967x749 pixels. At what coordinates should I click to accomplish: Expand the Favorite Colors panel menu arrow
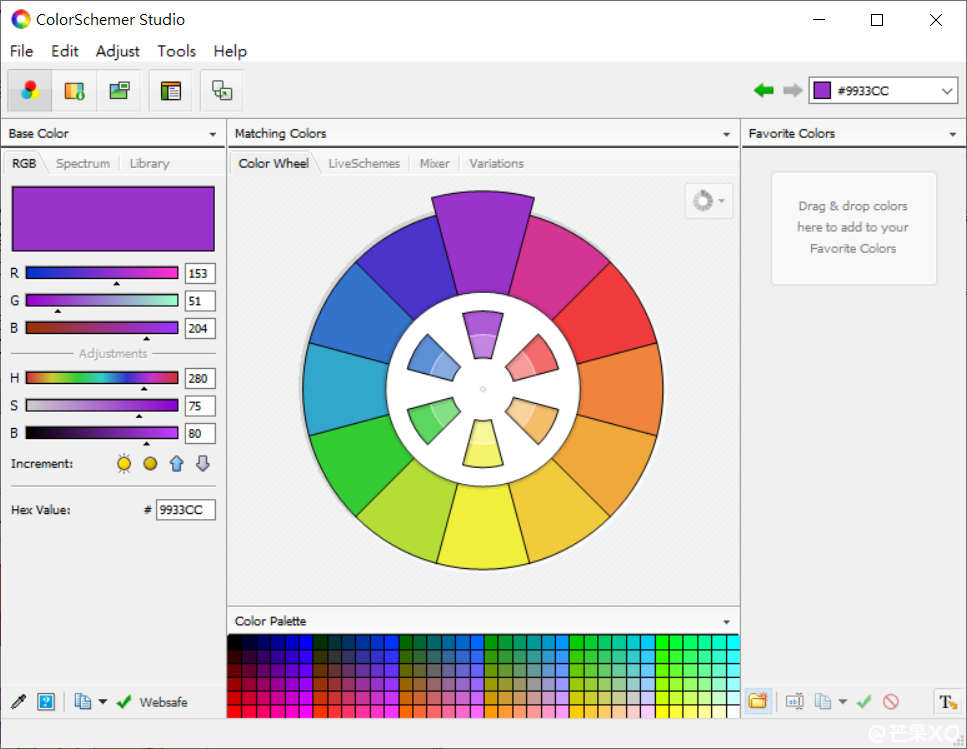(x=953, y=134)
